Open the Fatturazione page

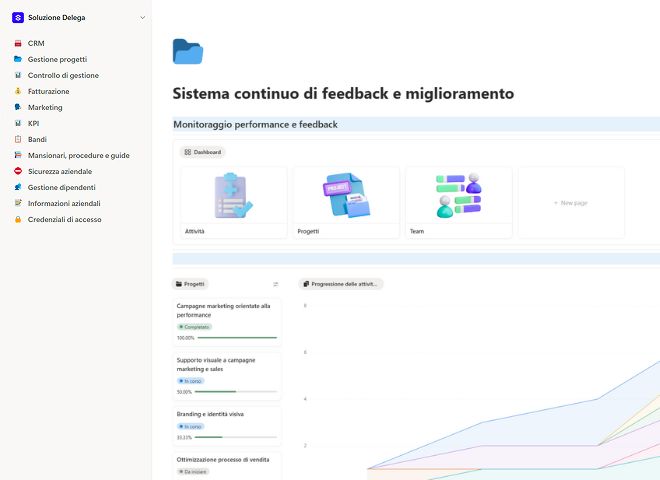48,91
